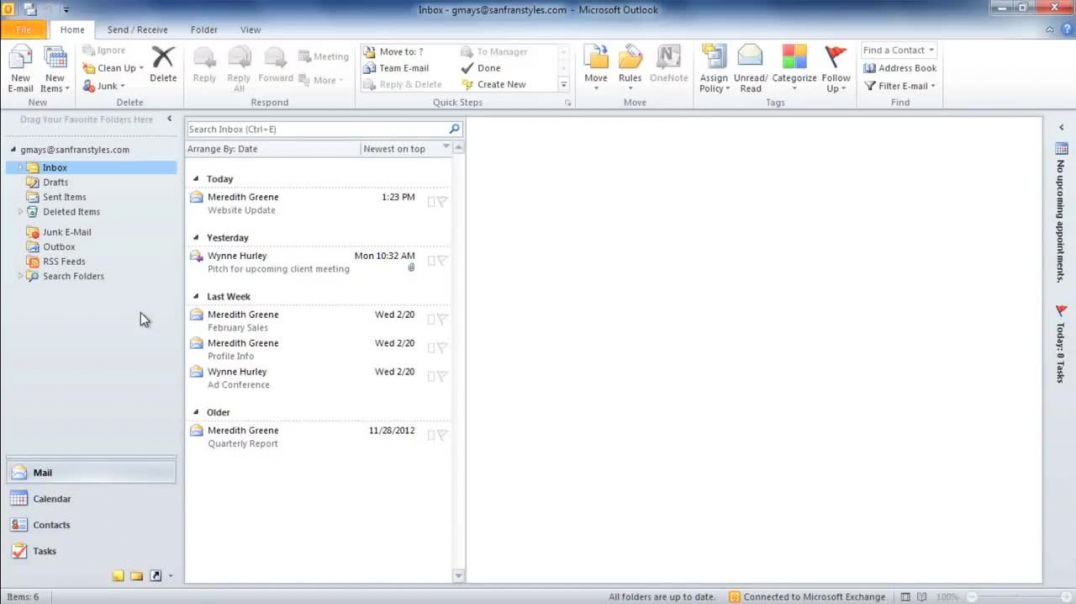Flag the Website Update message
The height and width of the screenshot is (604, 1076).
[443, 202]
